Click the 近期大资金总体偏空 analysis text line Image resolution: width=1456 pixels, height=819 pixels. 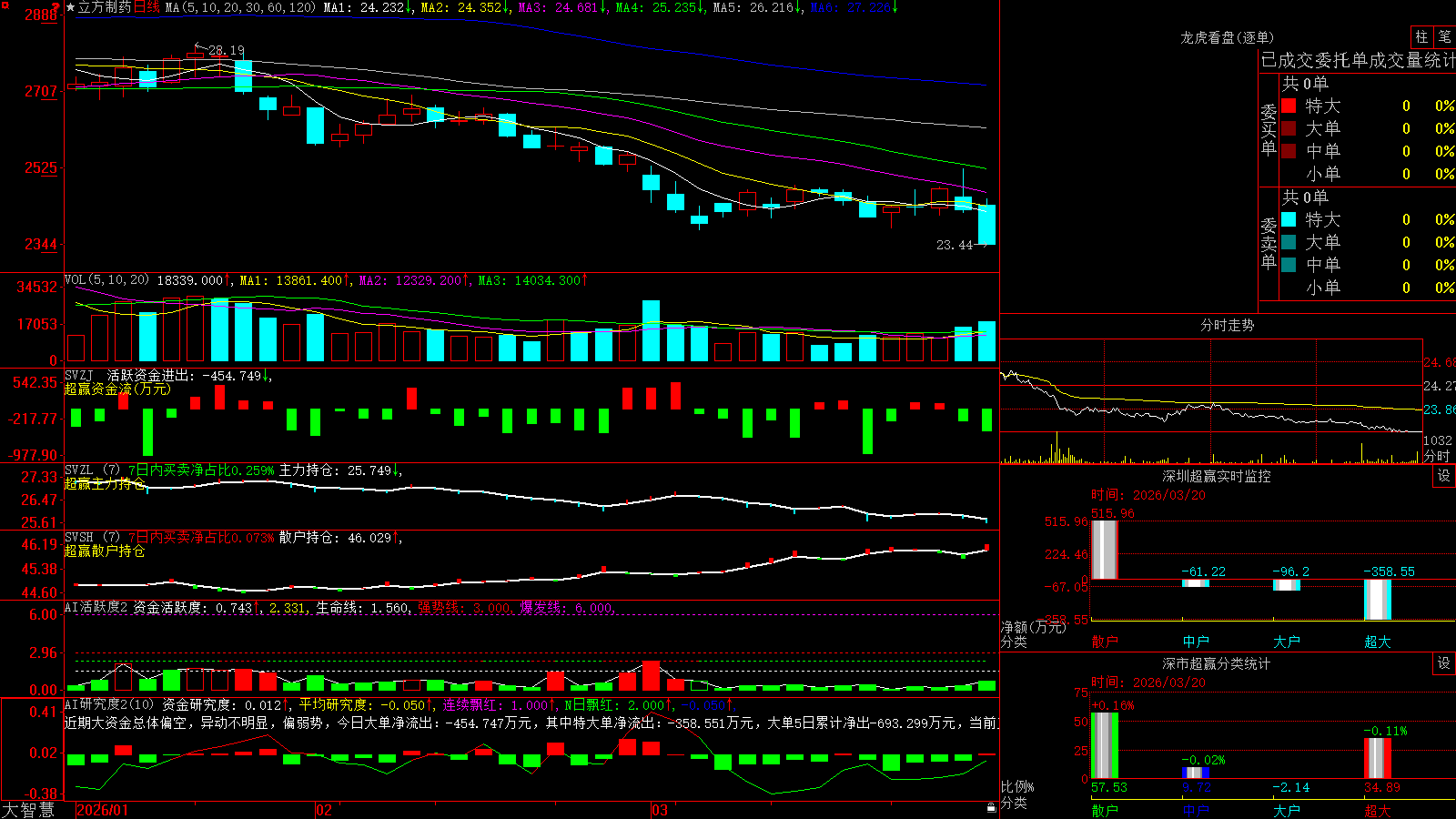tap(531, 723)
